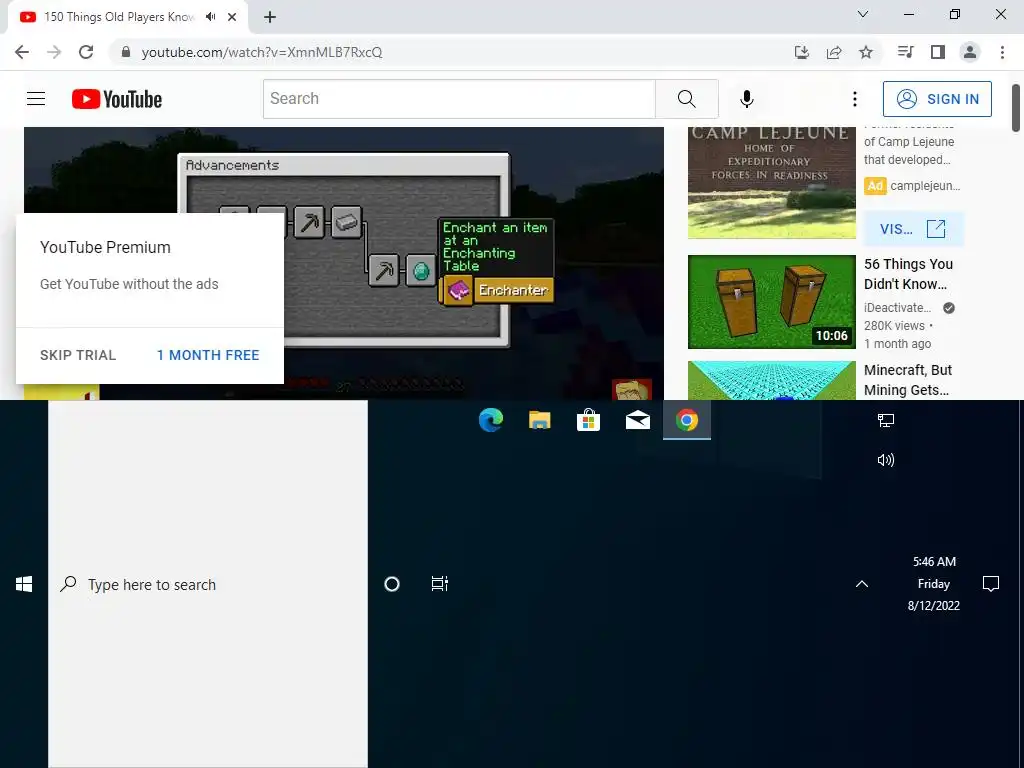The width and height of the screenshot is (1024, 768).
Task: Open volume speaker tray icon
Action: pyautogui.click(x=886, y=460)
